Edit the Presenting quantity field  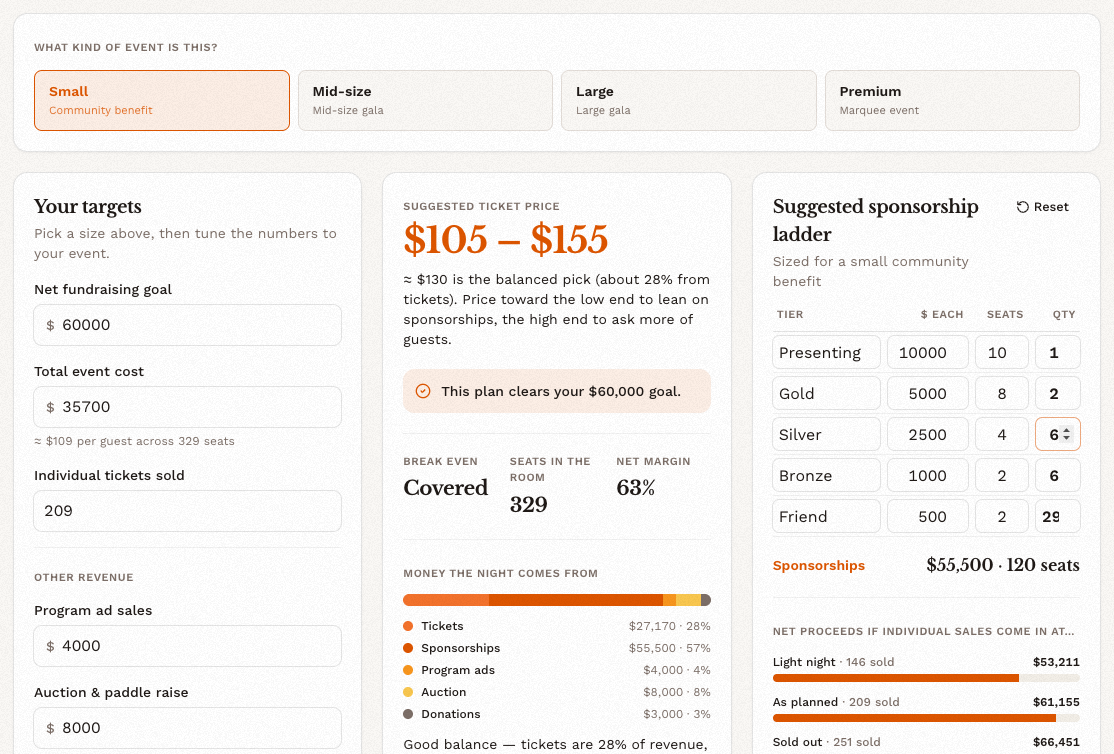click(x=1058, y=352)
